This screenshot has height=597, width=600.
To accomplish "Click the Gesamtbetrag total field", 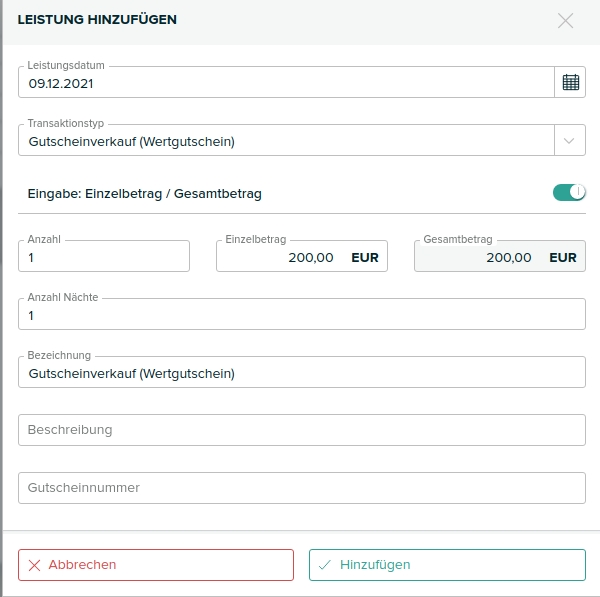I will click(480, 257).
